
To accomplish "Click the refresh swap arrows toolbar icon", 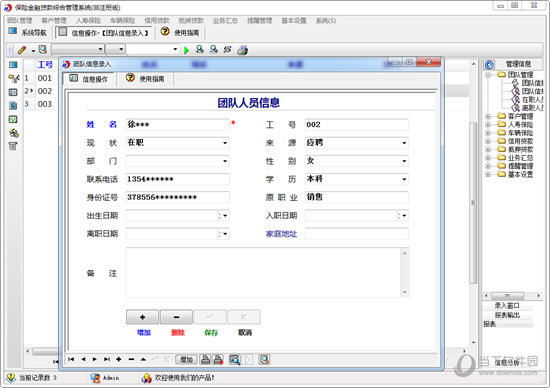I will coord(227,49).
